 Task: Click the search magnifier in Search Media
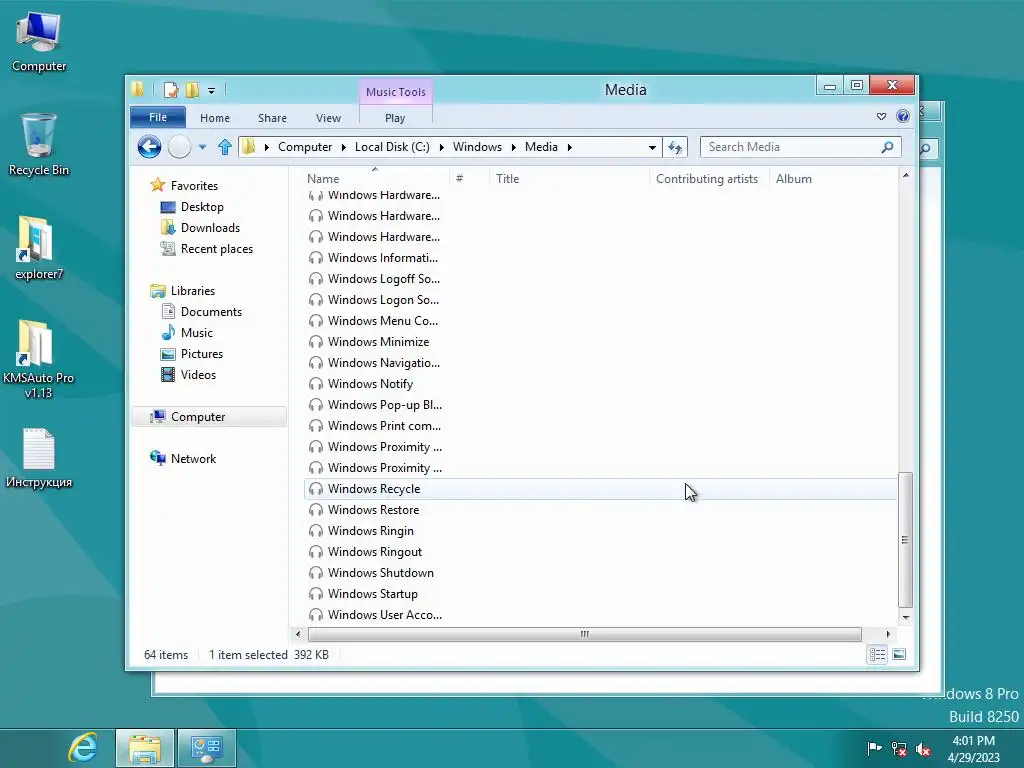pyautogui.click(x=887, y=147)
